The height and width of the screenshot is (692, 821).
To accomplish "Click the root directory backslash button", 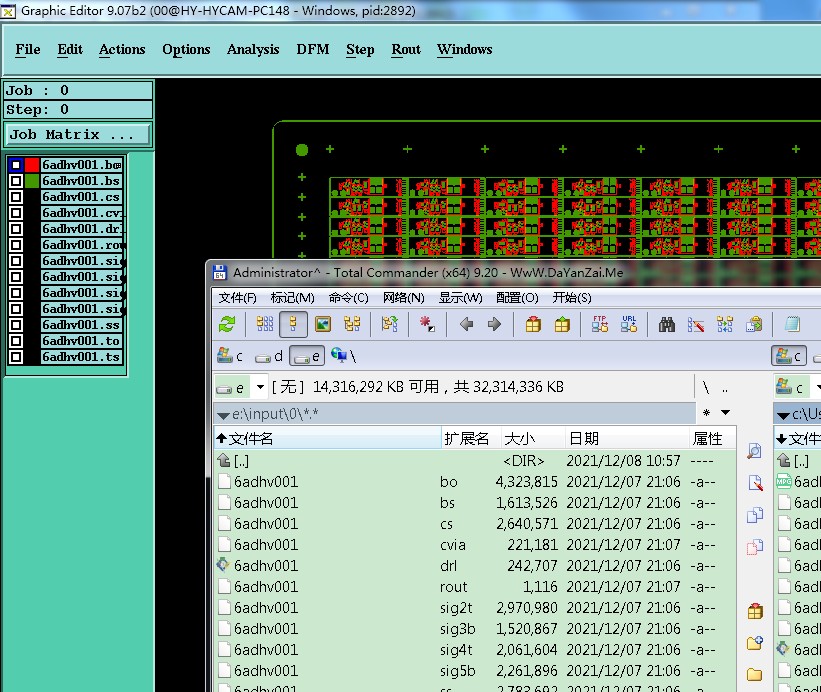I will 706,388.
